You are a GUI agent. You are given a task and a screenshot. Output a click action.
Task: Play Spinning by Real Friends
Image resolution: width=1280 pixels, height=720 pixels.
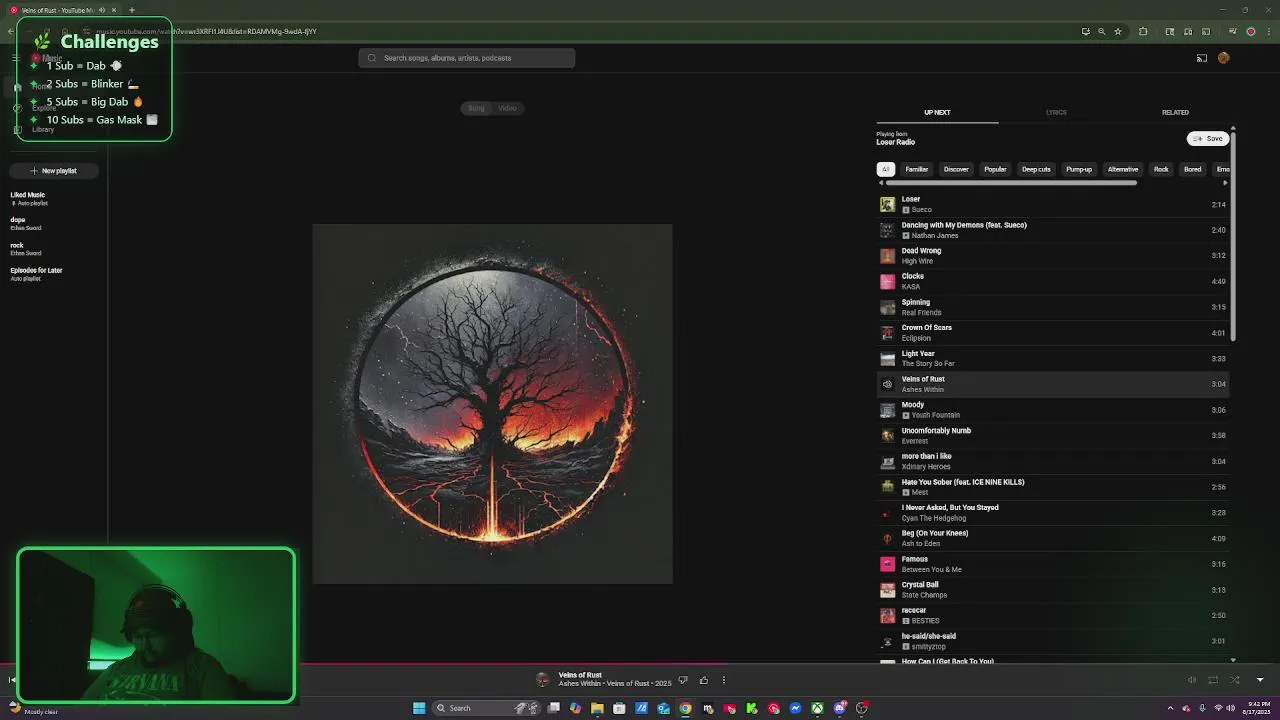coord(1052,307)
